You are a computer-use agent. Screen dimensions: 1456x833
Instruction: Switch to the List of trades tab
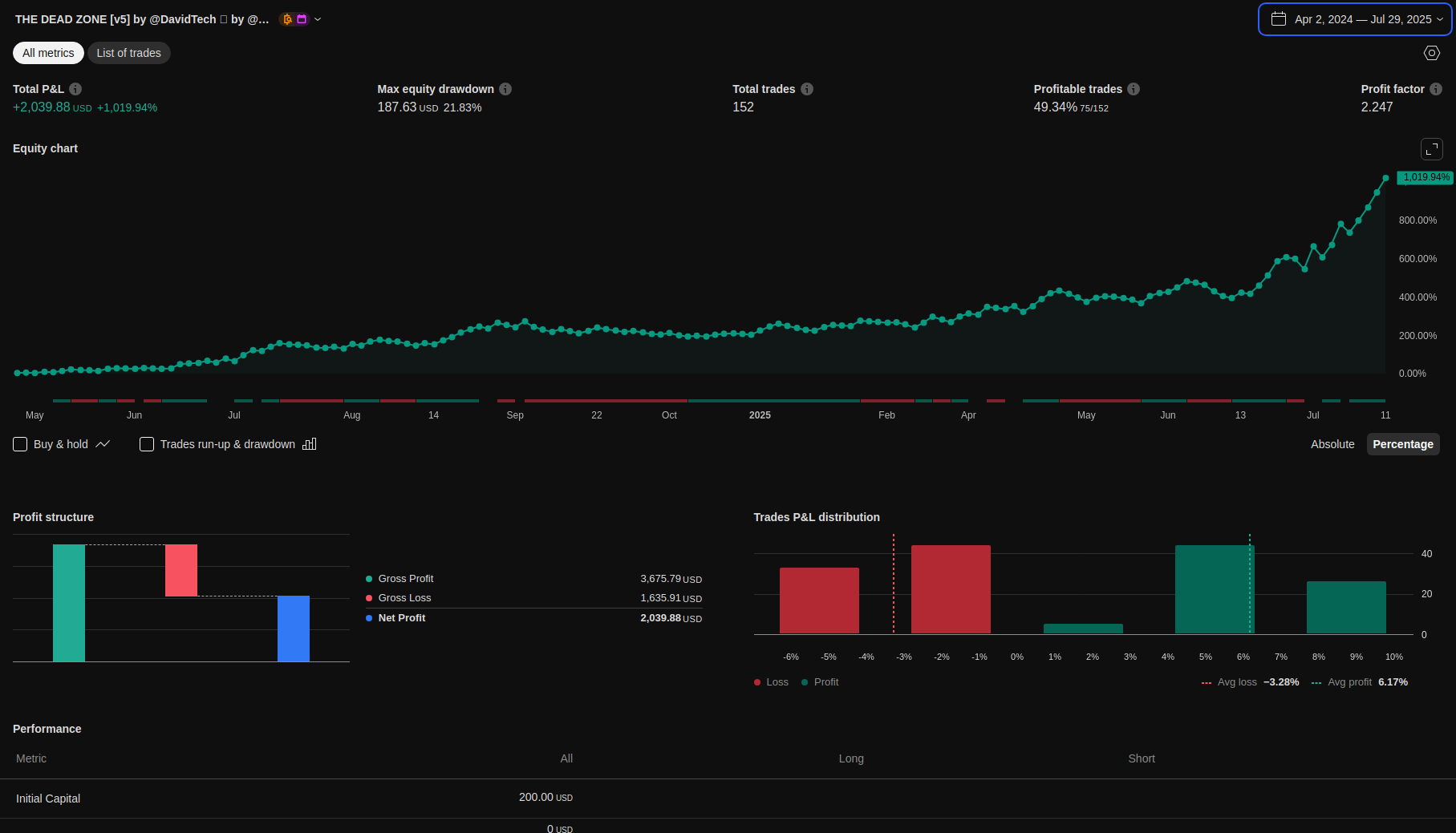click(x=128, y=53)
